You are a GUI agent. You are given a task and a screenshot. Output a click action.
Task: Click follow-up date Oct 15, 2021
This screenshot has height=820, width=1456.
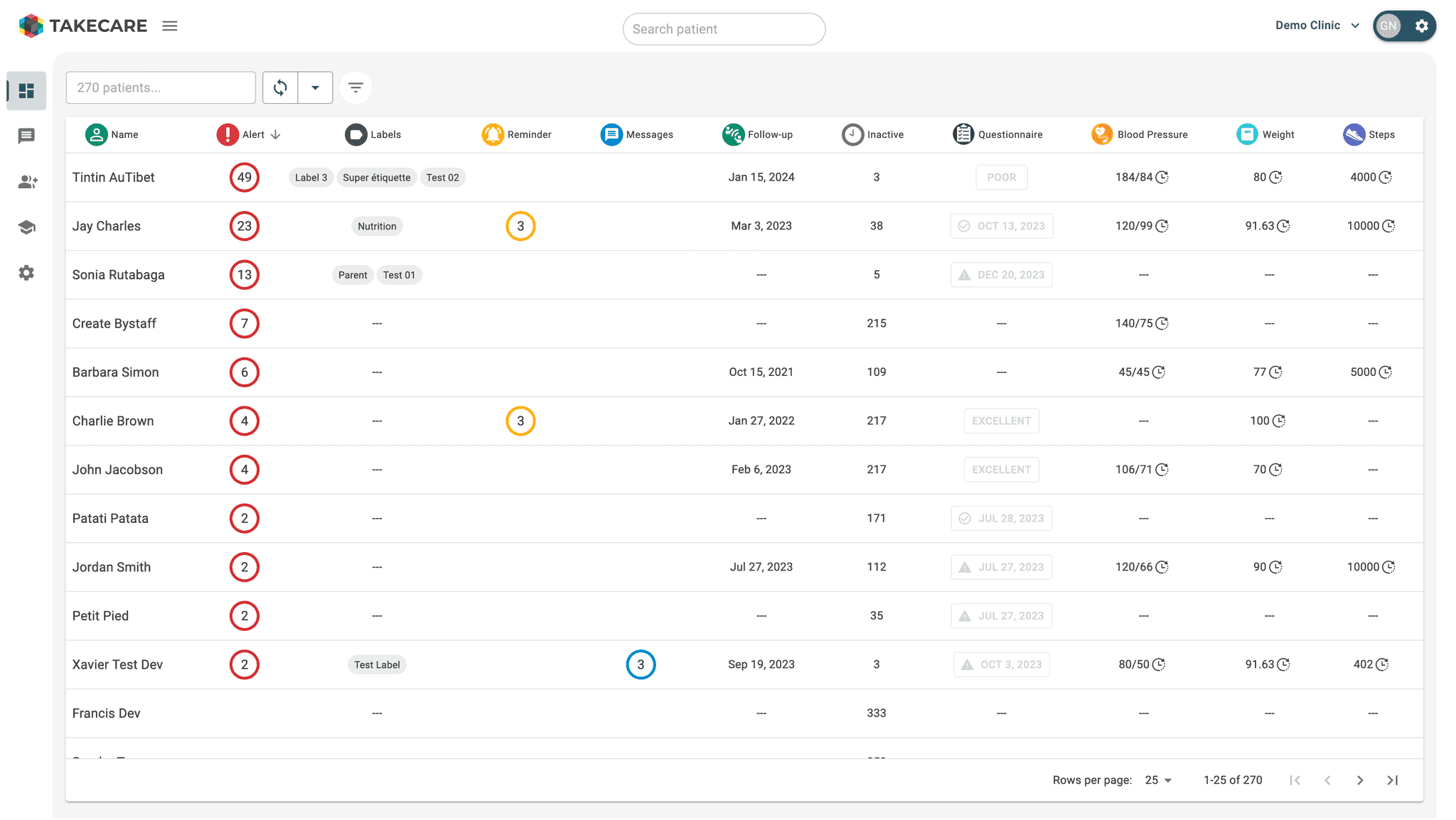point(761,372)
